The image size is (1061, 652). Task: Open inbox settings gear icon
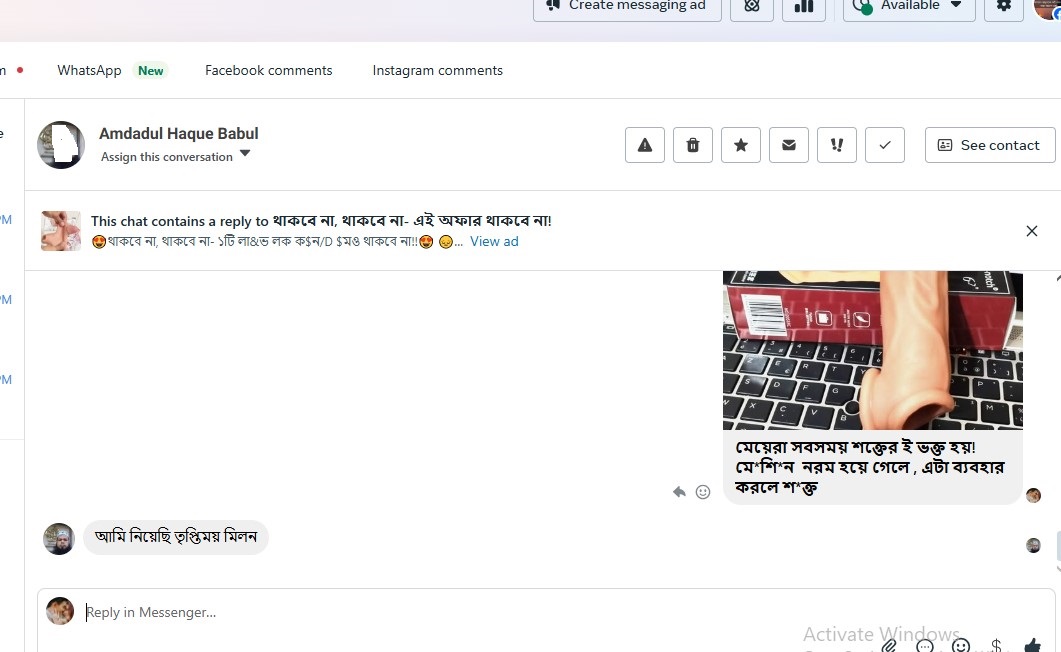point(1004,7)
